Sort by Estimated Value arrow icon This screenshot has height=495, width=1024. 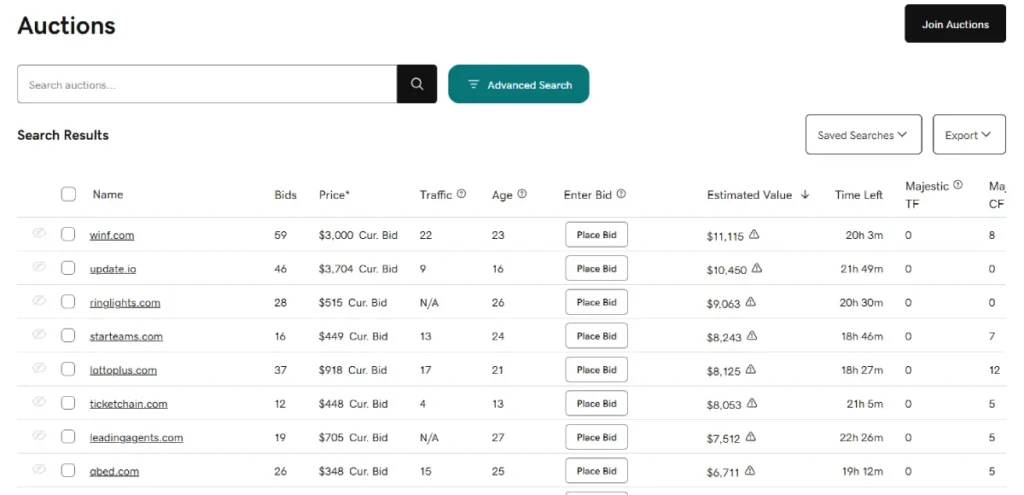coord(805,195)
